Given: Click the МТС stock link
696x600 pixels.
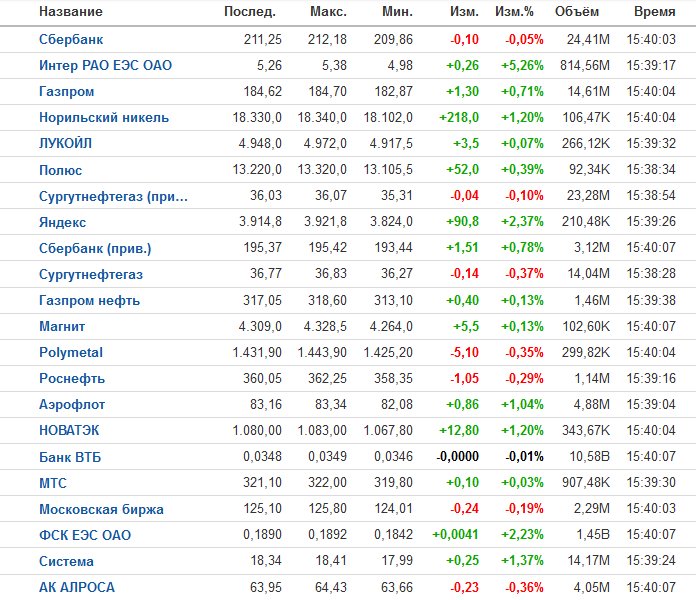Looking at the screenshot, I should tap(53, 482).
